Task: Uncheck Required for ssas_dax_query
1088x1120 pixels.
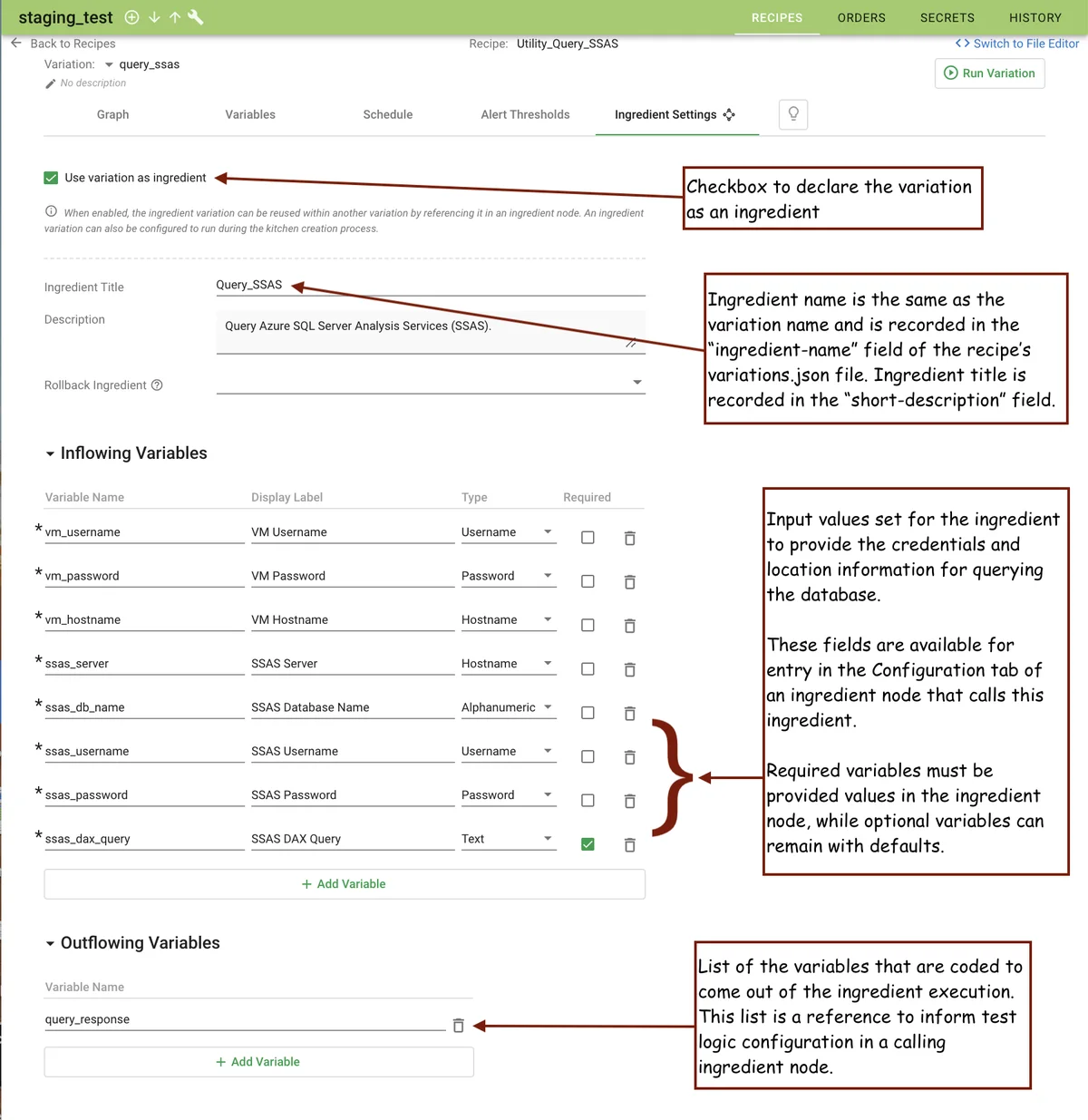Action: (x=588, y=844)
